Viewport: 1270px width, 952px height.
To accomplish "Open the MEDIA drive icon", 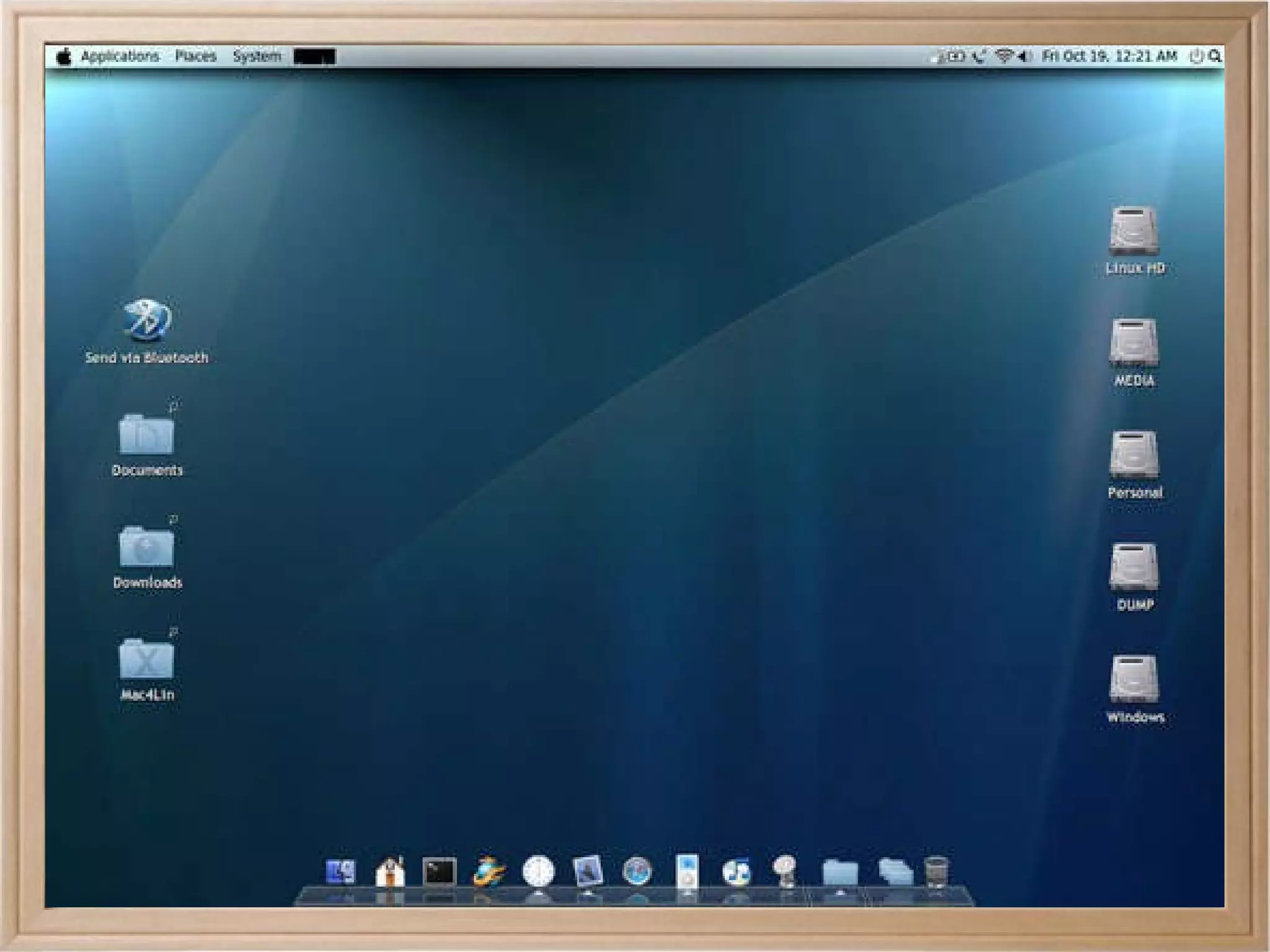I will click(x=1134, y=343).
